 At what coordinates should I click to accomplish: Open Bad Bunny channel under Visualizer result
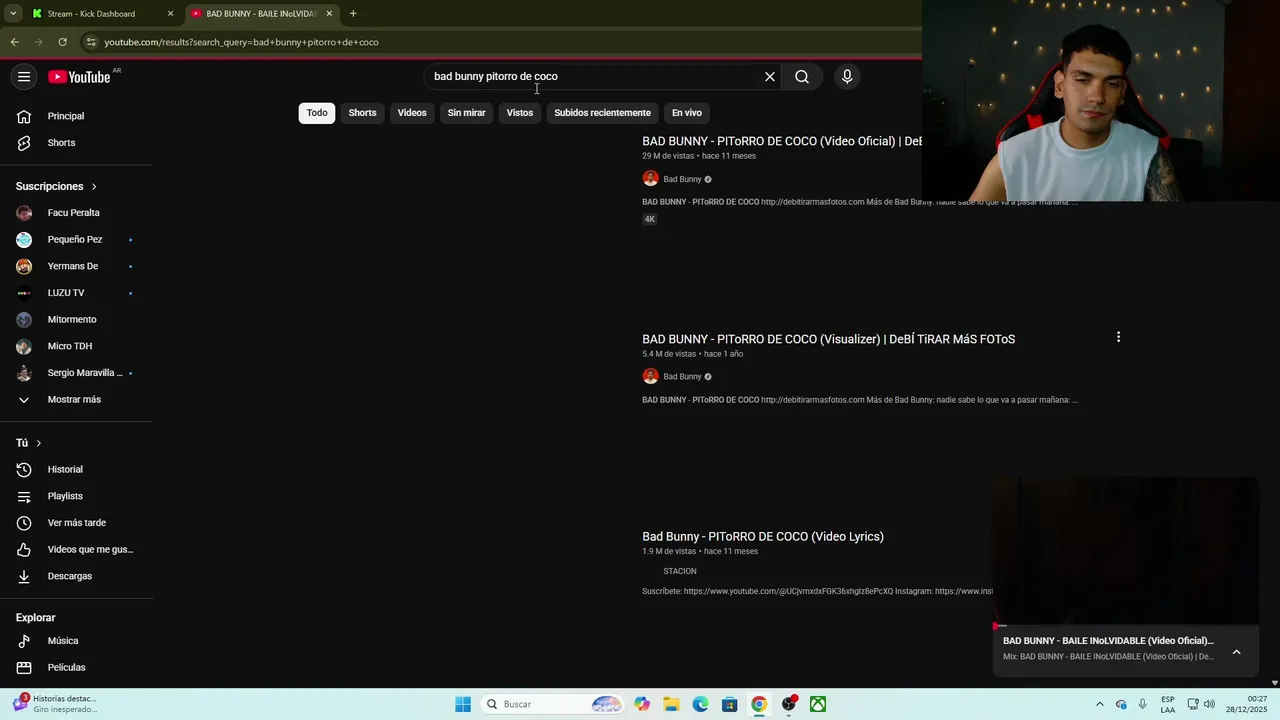(x=682, y=377)
